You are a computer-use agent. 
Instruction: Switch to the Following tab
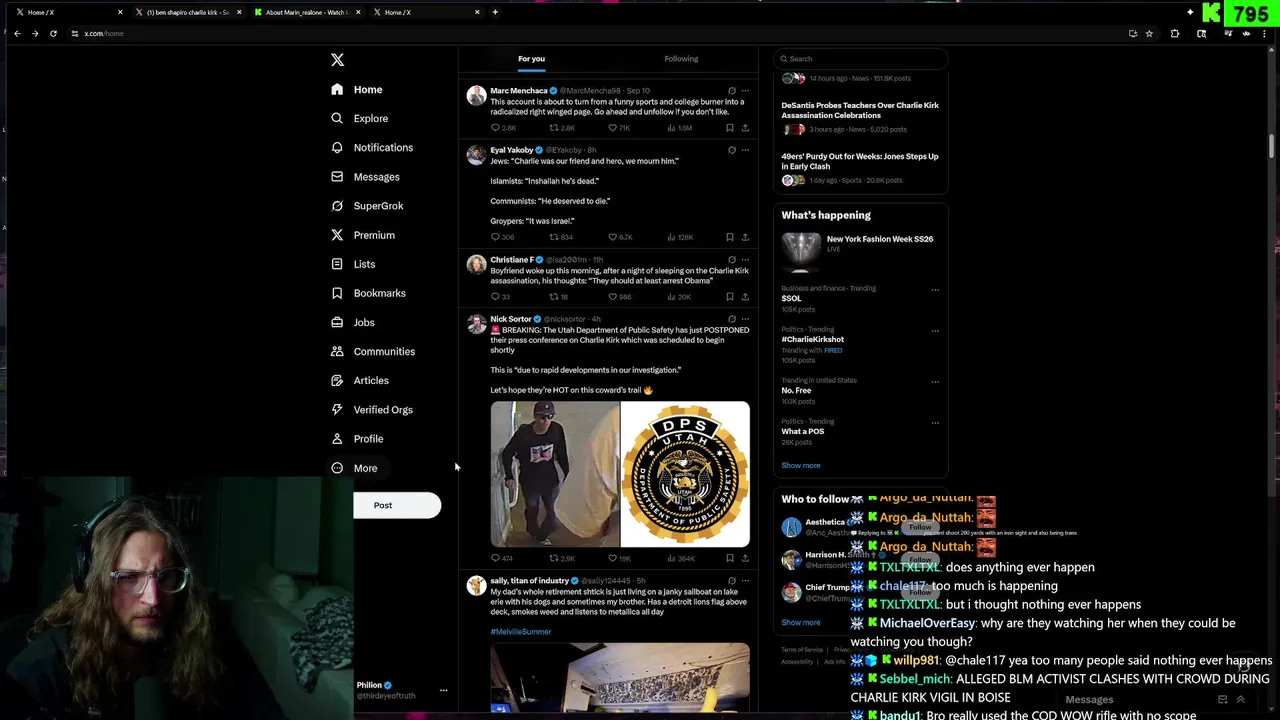click(681, 59)
